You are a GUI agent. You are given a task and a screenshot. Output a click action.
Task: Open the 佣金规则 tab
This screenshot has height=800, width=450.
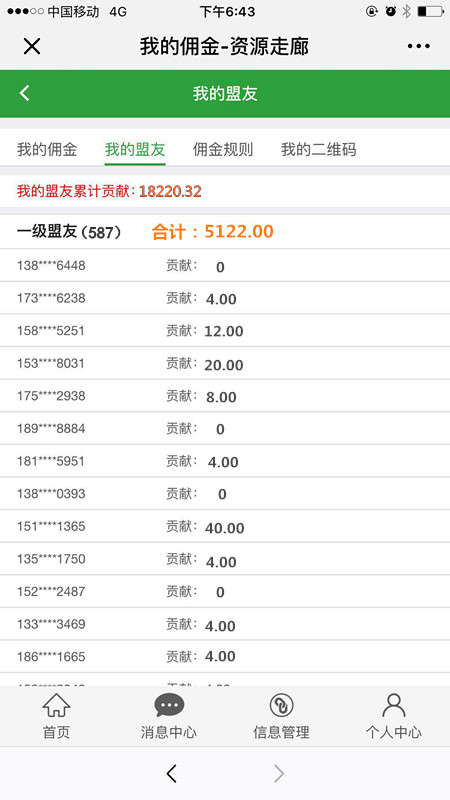coord(223,149)
